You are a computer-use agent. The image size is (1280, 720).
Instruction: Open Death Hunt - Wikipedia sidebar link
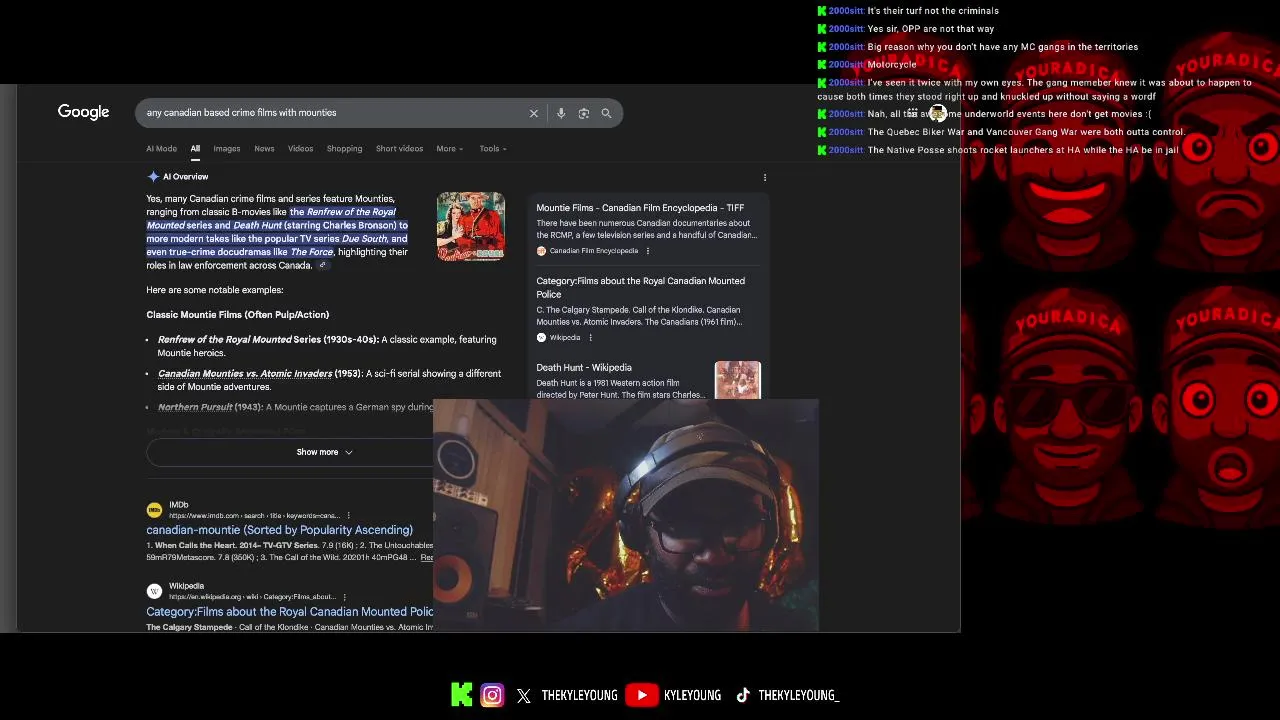tap(584, 368)
